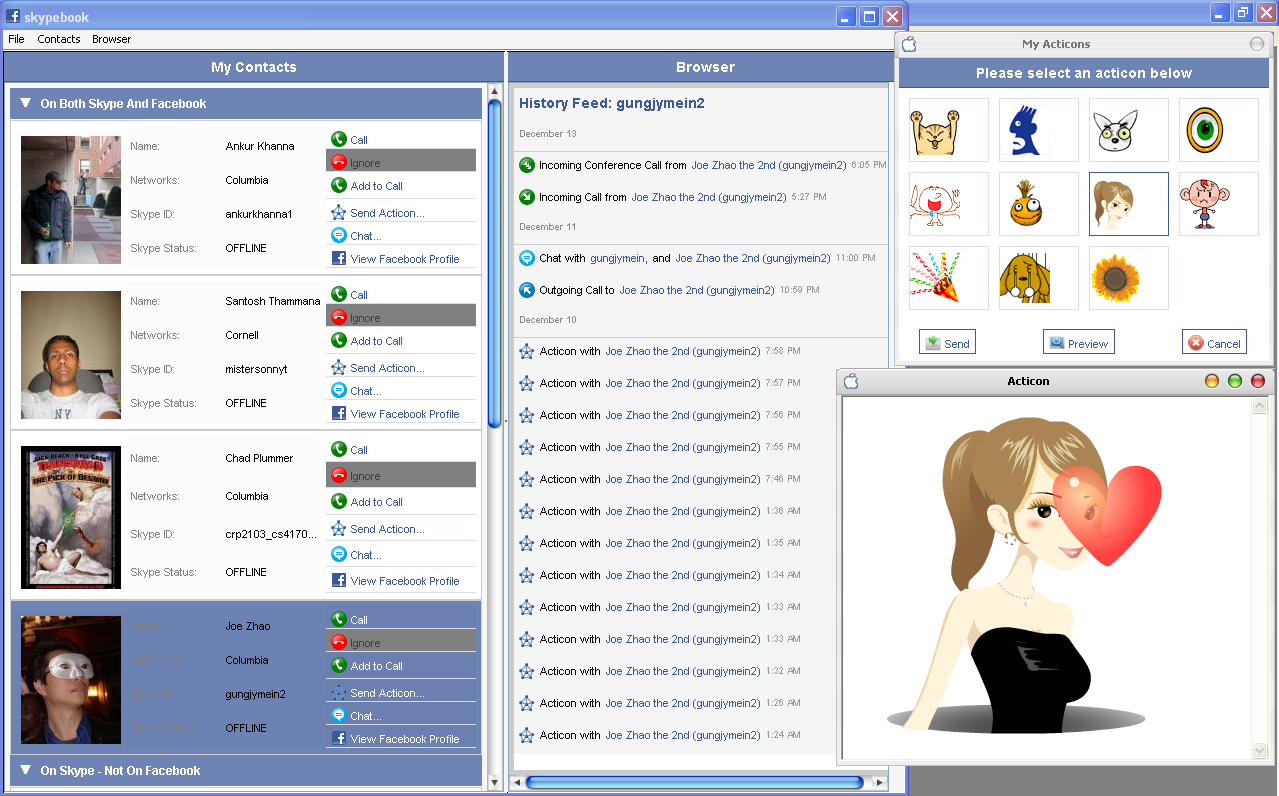Screen dimensions: 1279x796
Task: Click Browser panel horizontal scrollbar thumb
Action: pyautogui.click(x=695, y=782)
